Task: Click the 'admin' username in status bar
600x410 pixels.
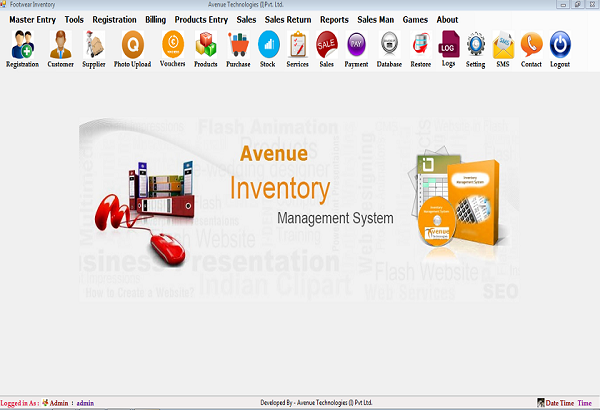Action: click(x=85, y=403)
